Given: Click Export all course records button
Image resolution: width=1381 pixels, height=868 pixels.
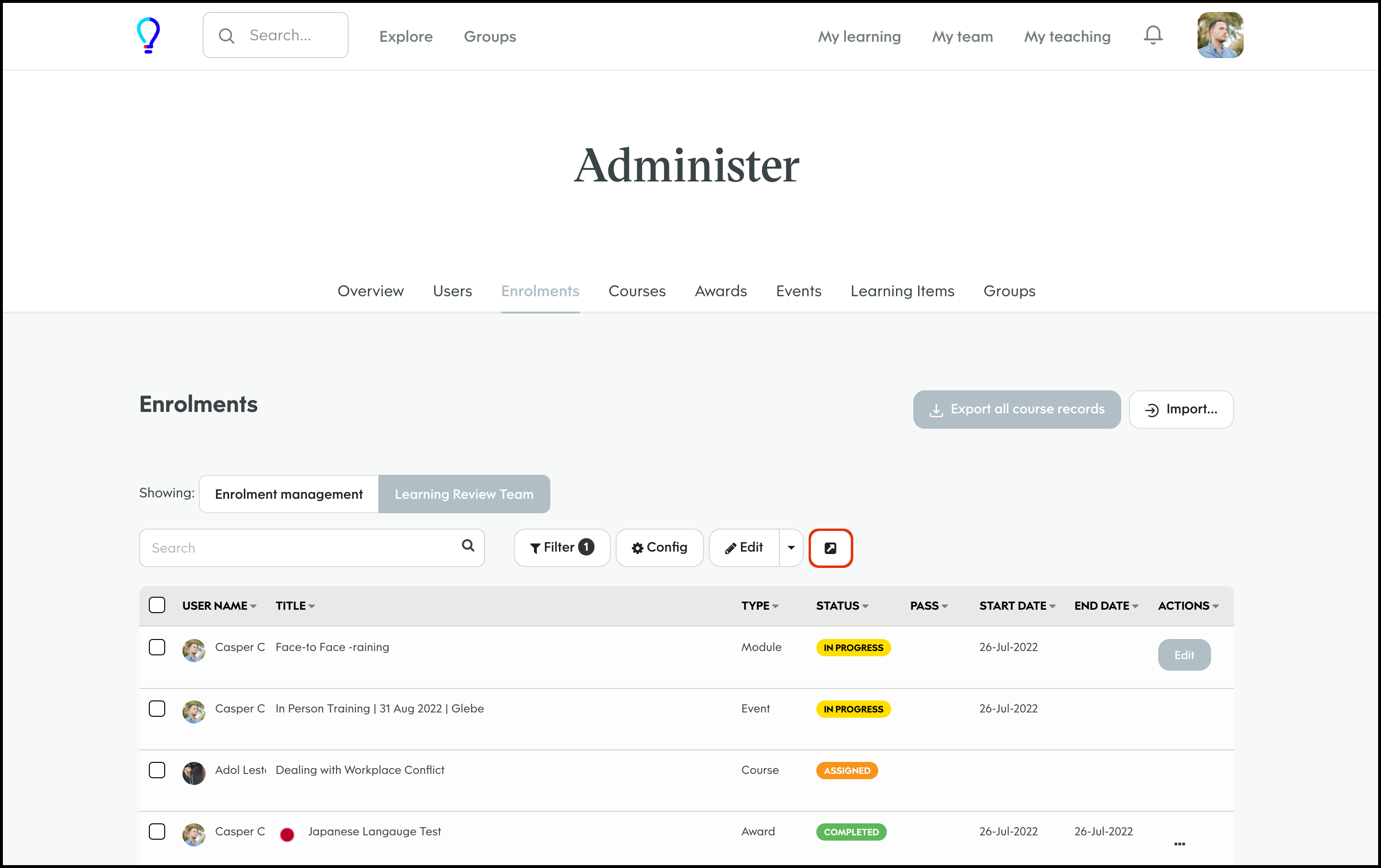Looking at the screenshot, I should pyautogui.click(x=1016, y=410).
